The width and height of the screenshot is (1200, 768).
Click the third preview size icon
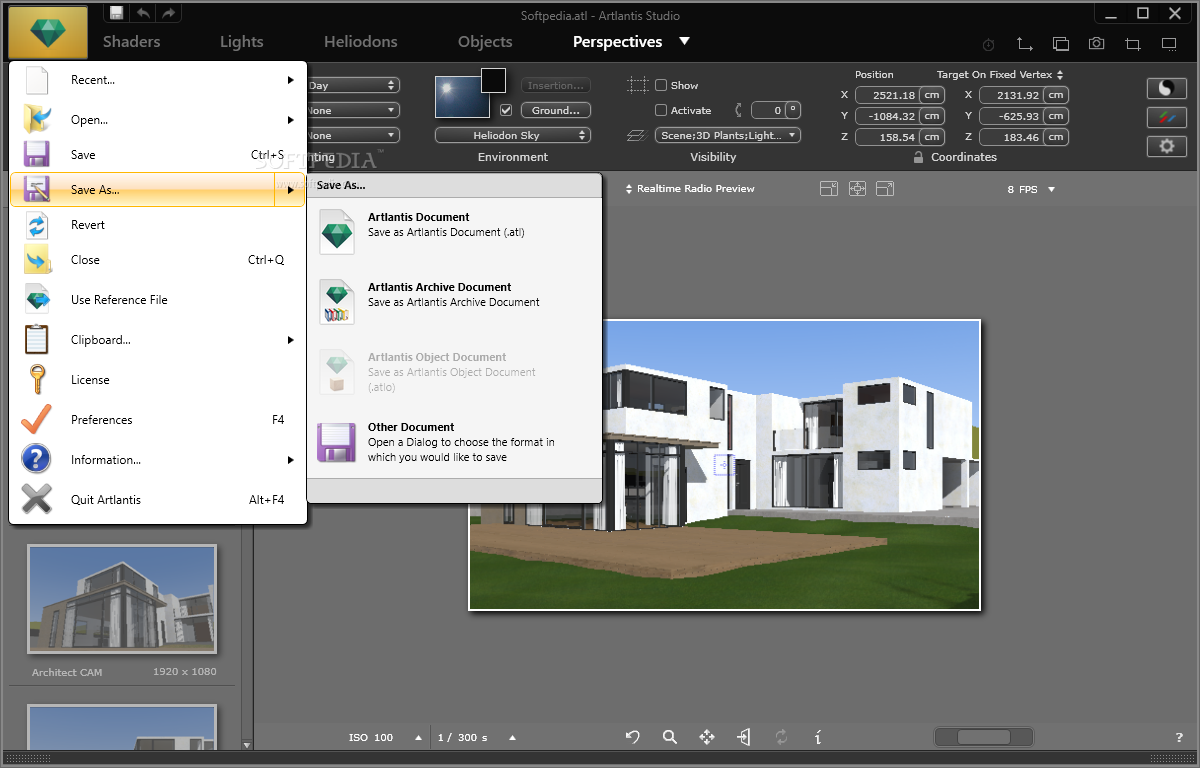click(x=885, y=188)
